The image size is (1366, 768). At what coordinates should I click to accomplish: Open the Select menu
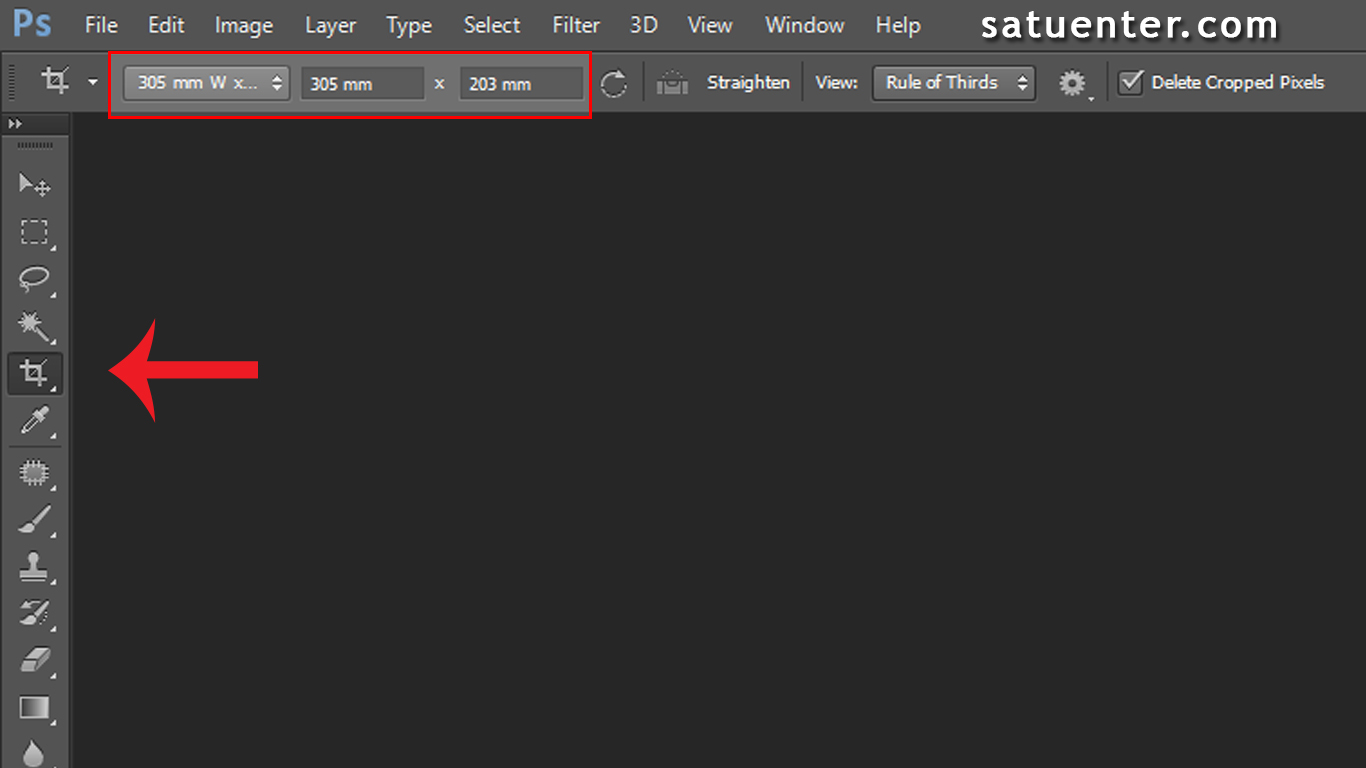492,25
